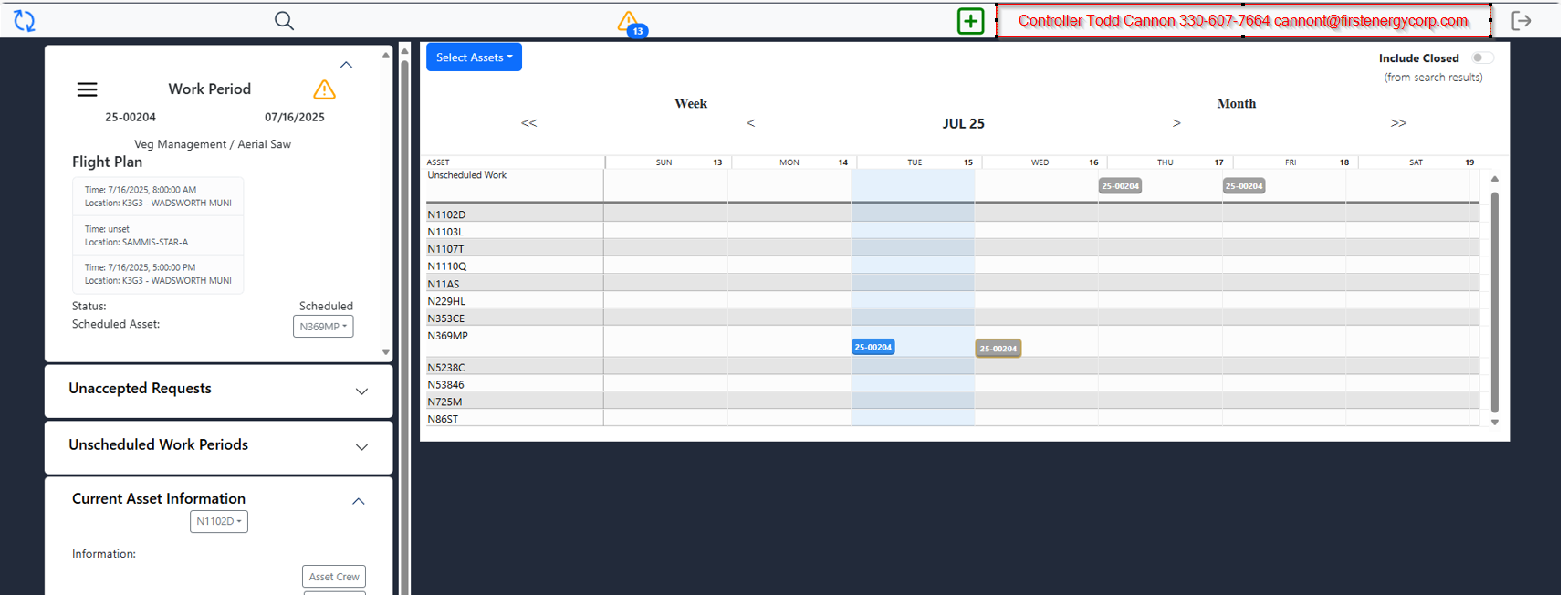This screenshot has width=1568, height=595.
Task: Click the Work Period warning triangle icon
Action: [x=324, y=89]
